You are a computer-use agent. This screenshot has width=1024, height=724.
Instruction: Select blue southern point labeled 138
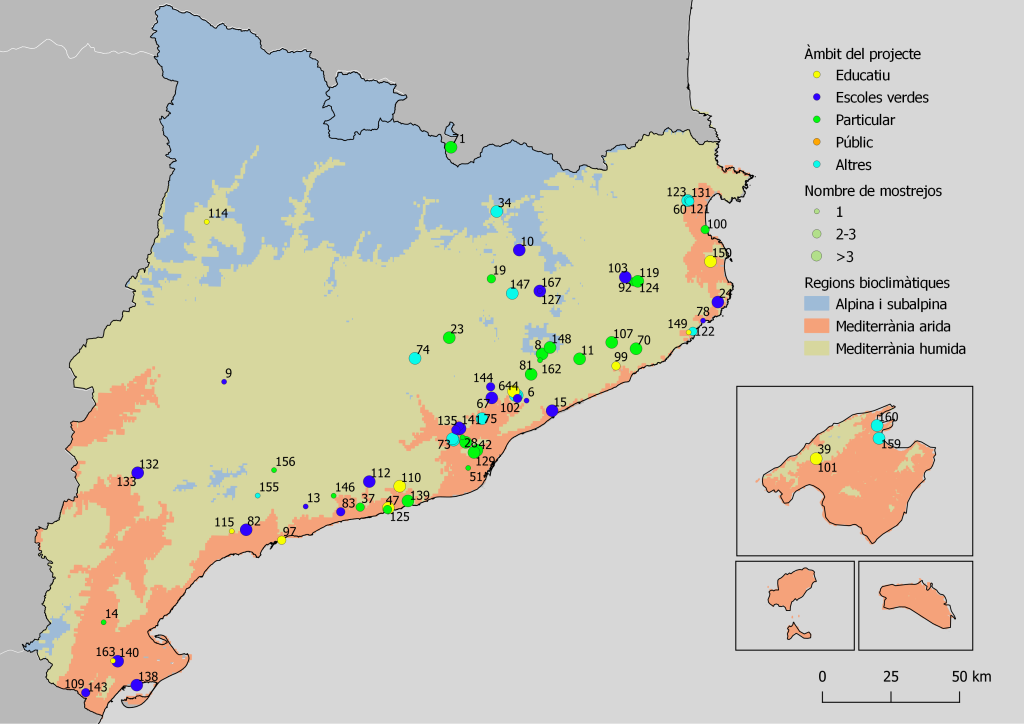[x=136, y=685]
